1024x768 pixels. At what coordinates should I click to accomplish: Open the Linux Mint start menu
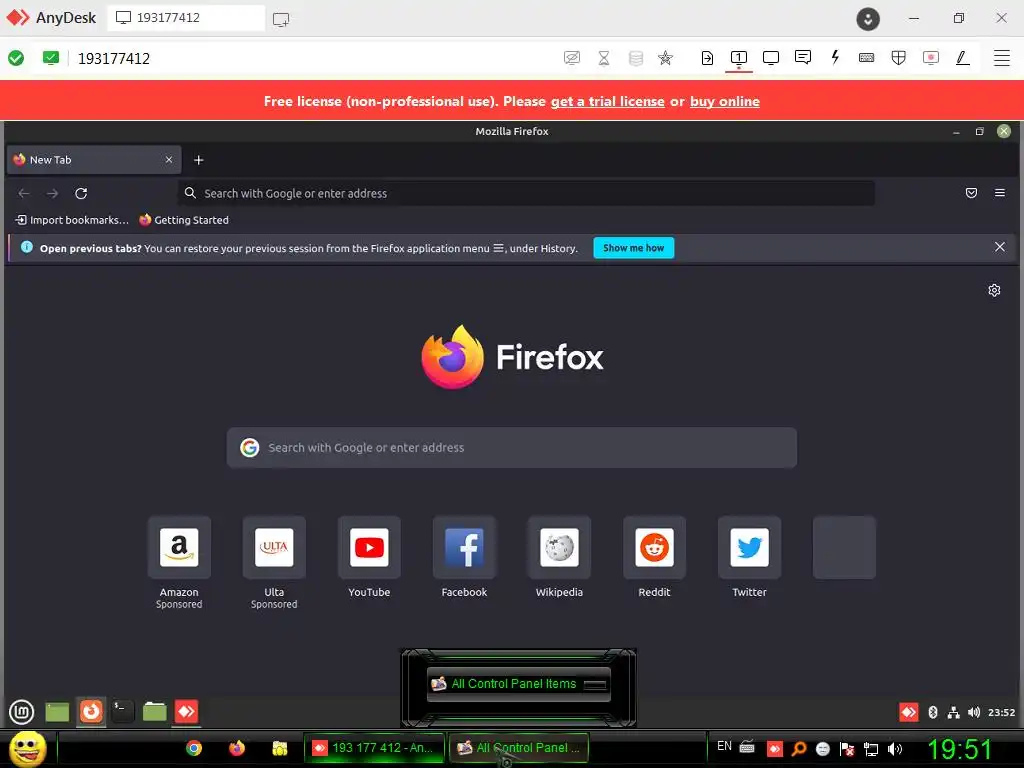point(22,712)
